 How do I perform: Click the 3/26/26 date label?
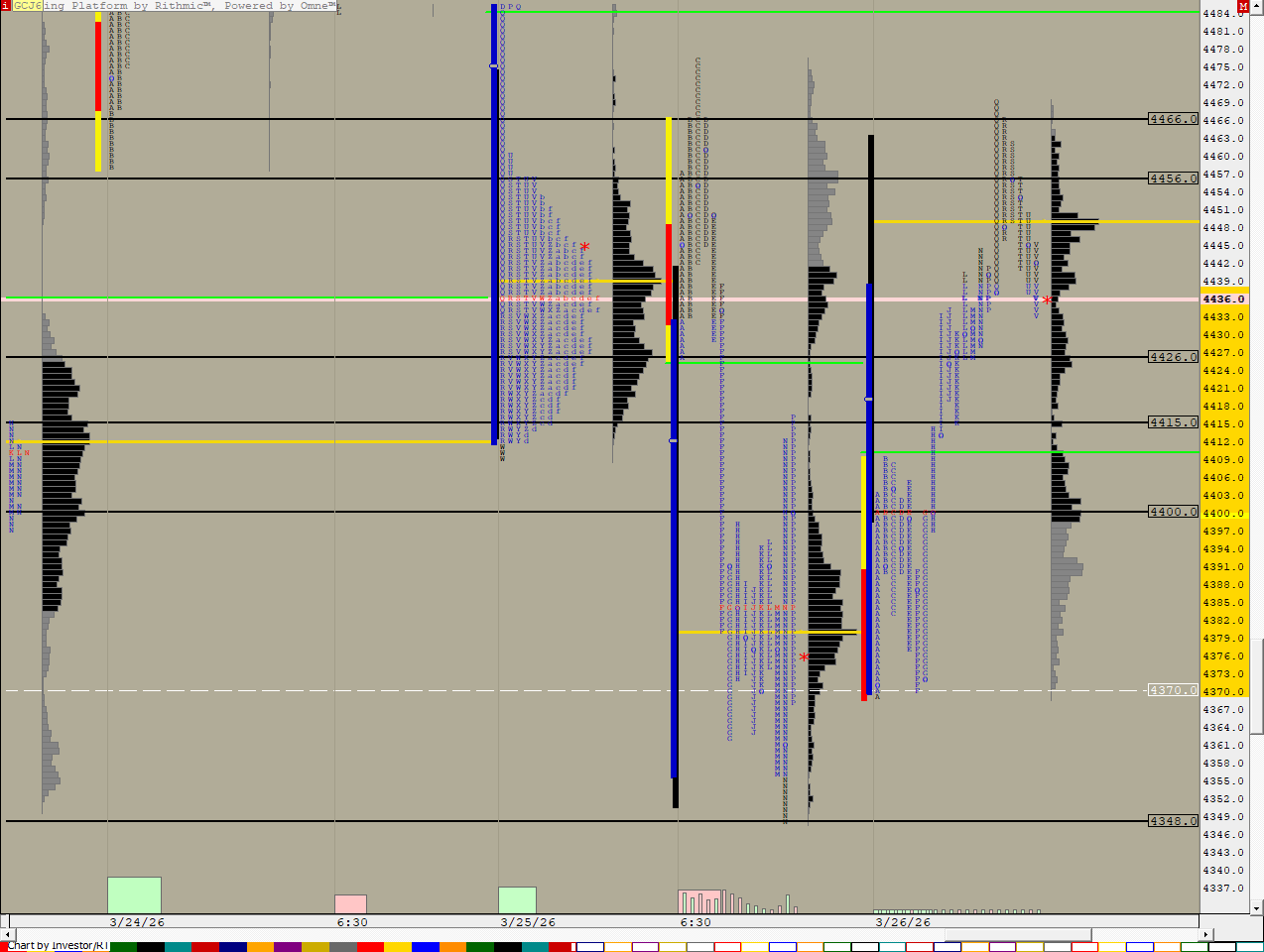pos(903,922)
